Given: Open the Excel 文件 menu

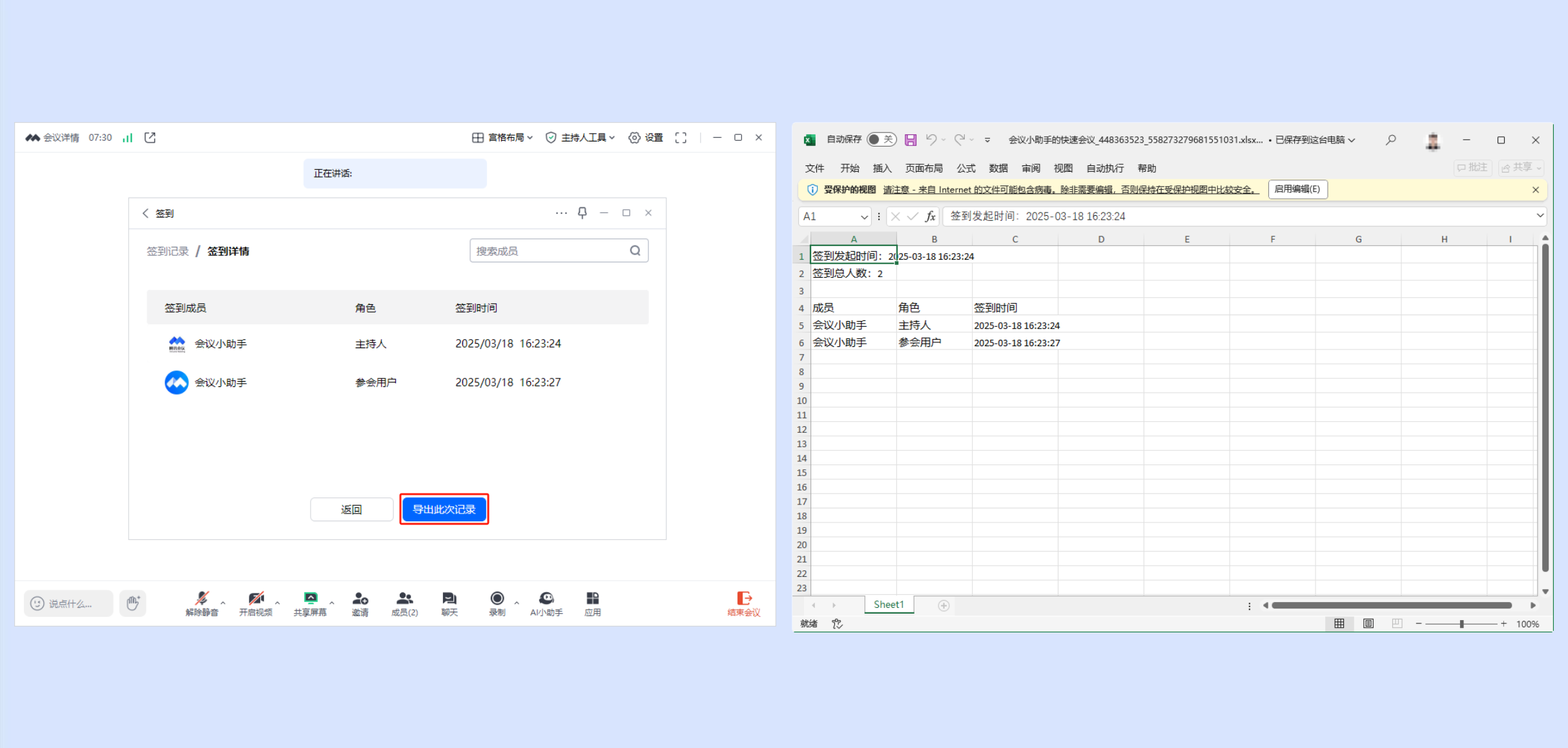Looking at the screenshot, I should click(814, 168).
